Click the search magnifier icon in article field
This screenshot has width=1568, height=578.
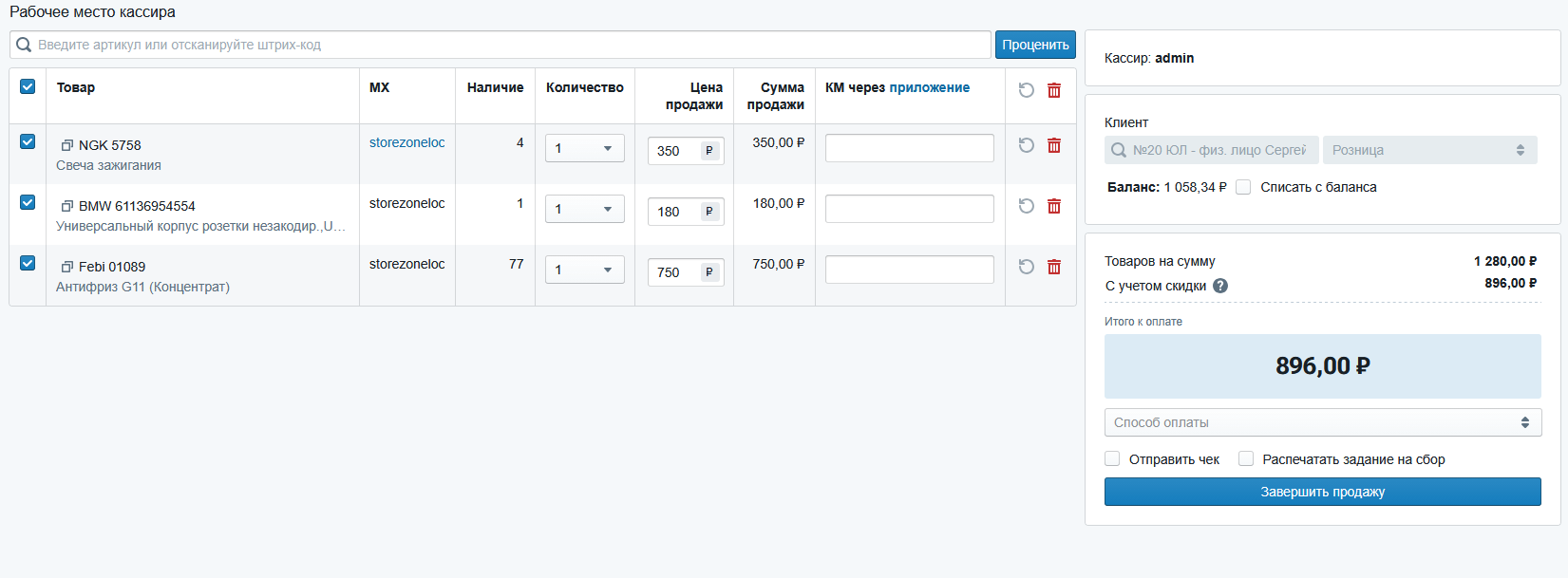point(24,45)
